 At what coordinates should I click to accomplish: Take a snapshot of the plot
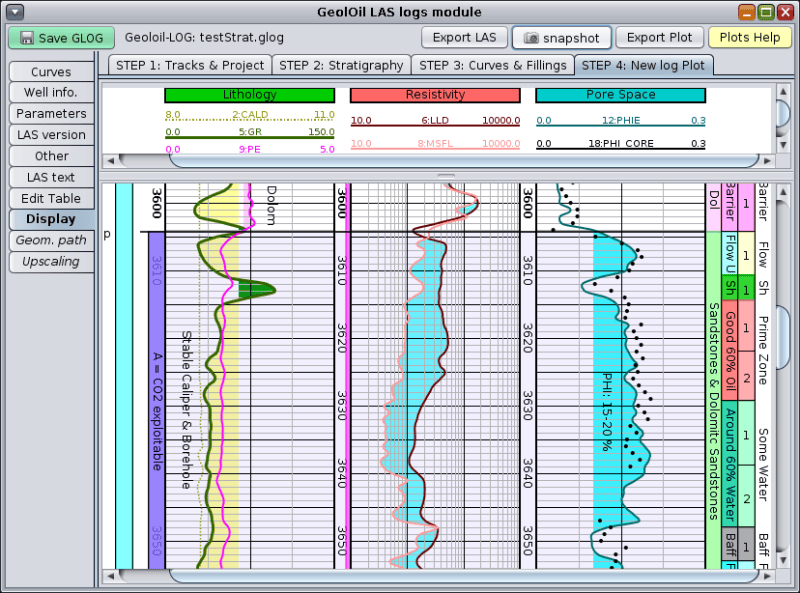(562, 38)
